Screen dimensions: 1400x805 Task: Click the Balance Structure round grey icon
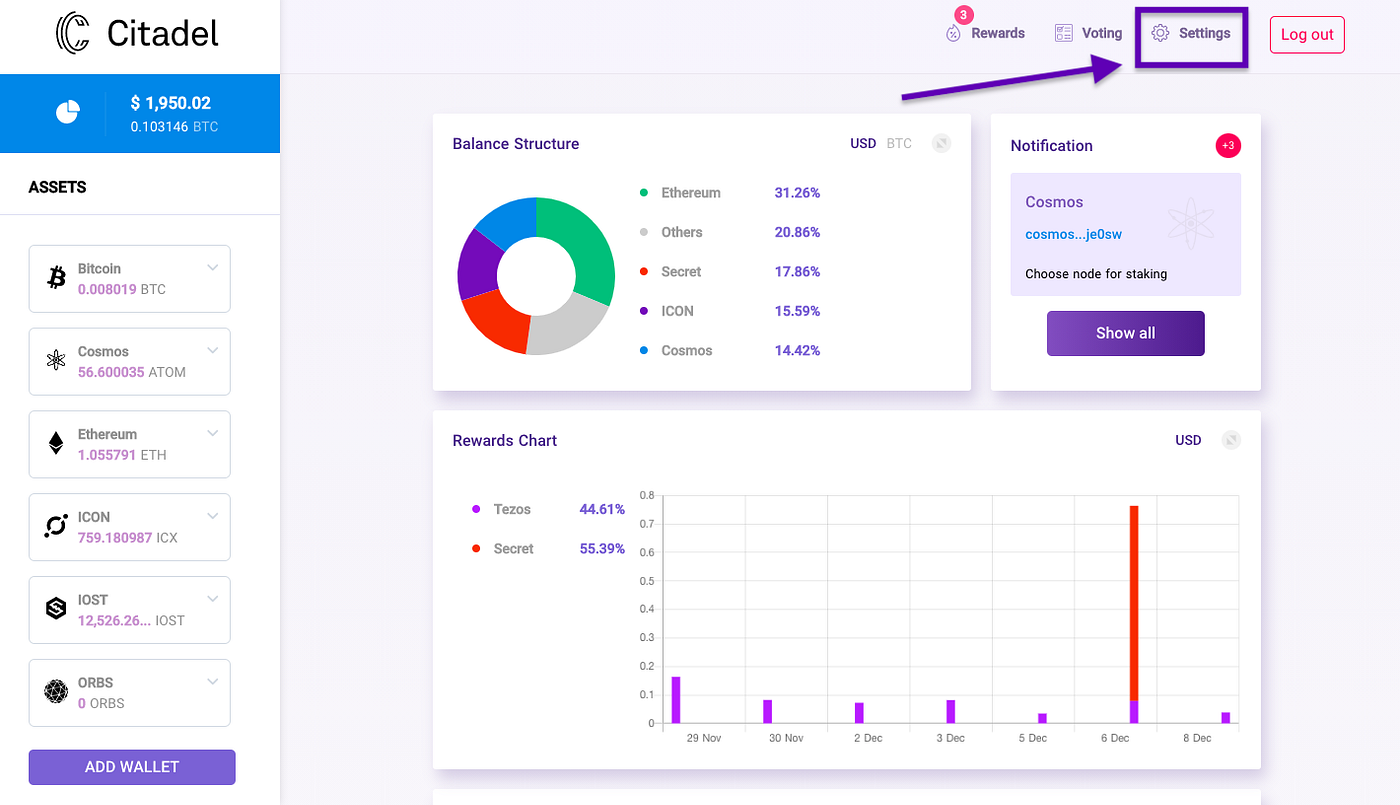click(x=941, y=144)
